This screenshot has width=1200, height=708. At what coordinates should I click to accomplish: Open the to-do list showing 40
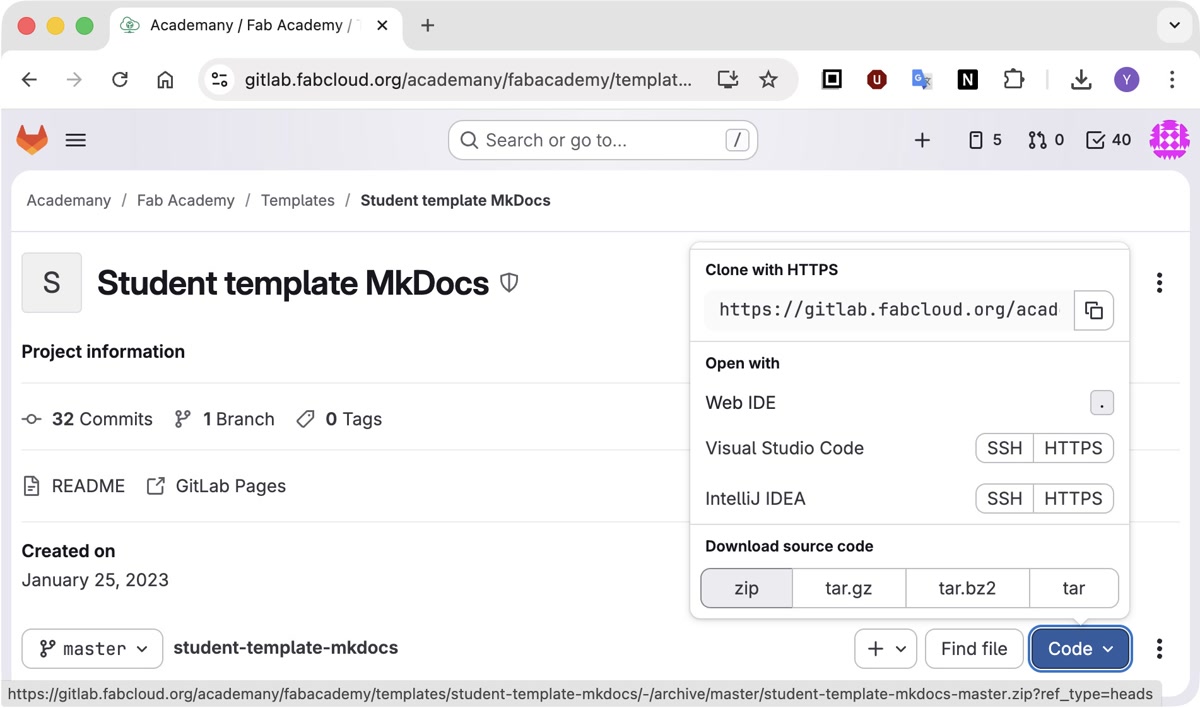coord(1108,140)
